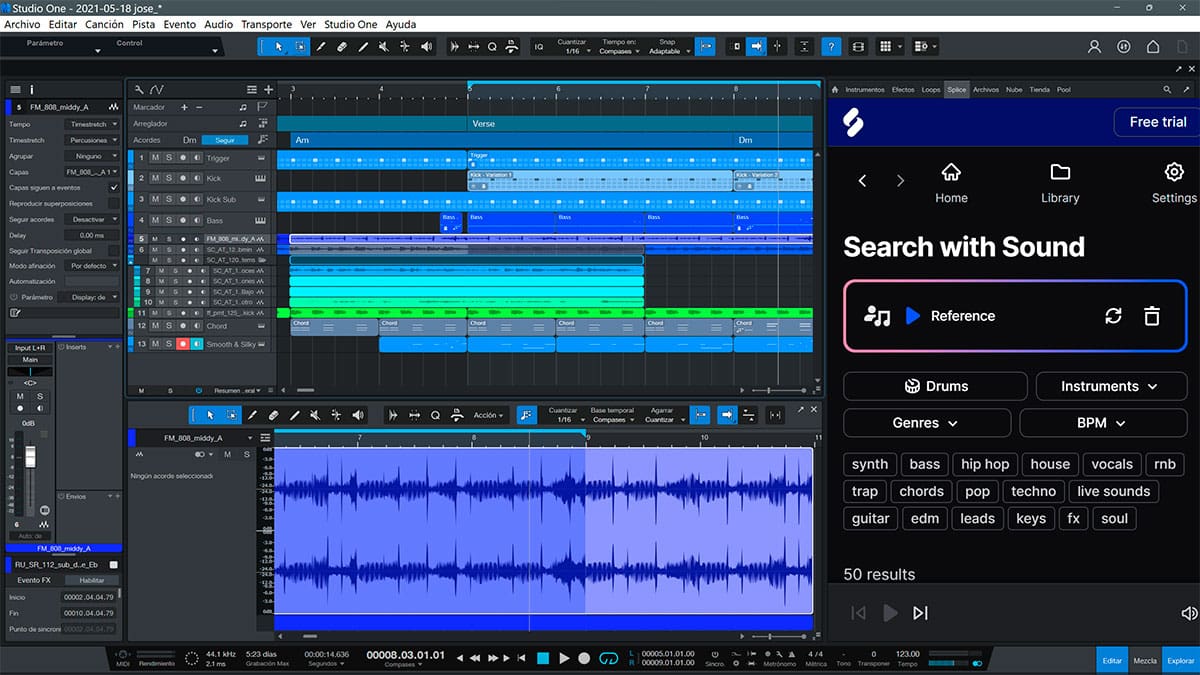Click the IQ quantize button
1200x675 pixels.
pos(539,46)
